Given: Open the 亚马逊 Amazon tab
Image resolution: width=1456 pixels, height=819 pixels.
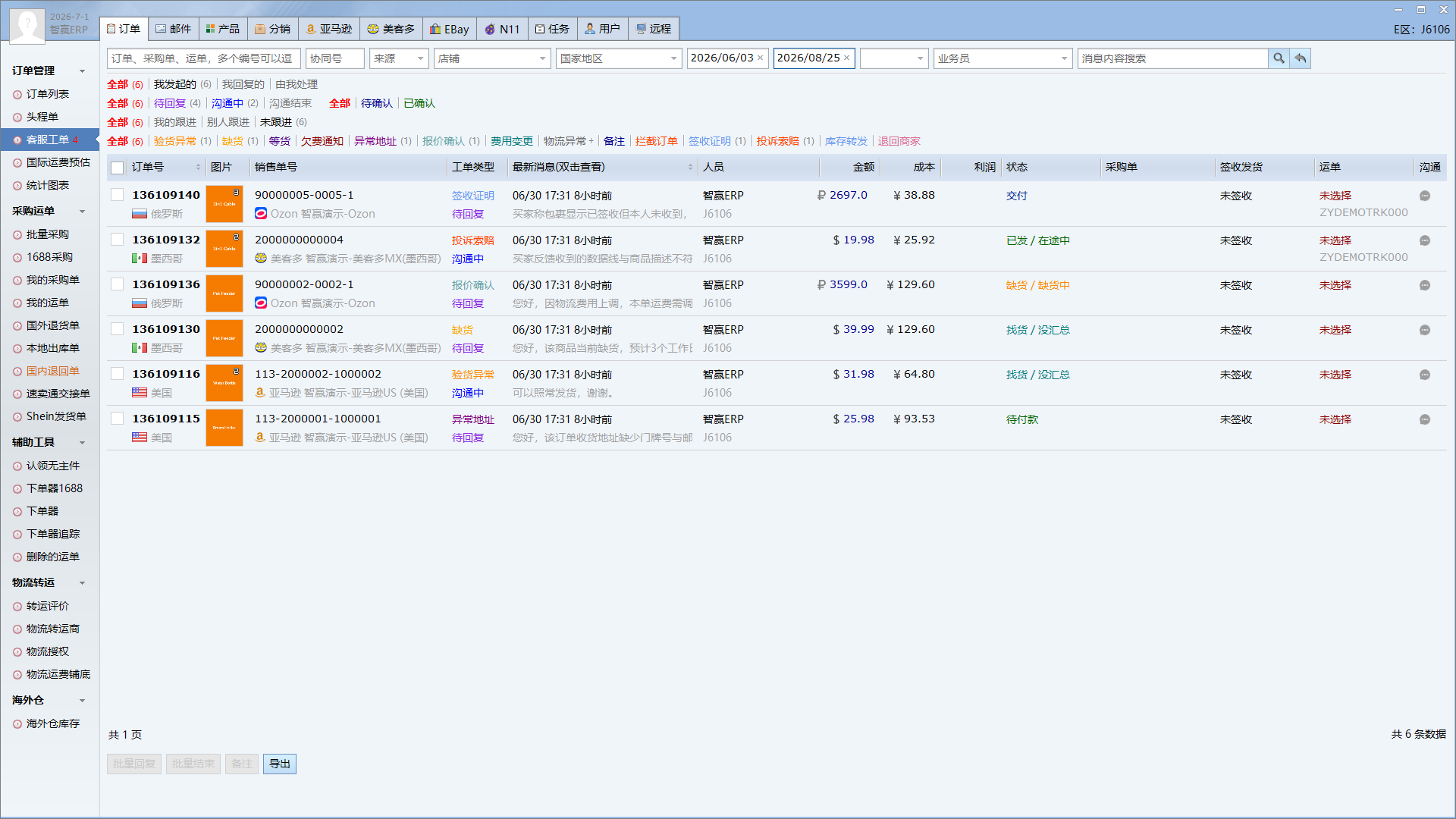Looking at the screenshot, I should pos(329,29).
